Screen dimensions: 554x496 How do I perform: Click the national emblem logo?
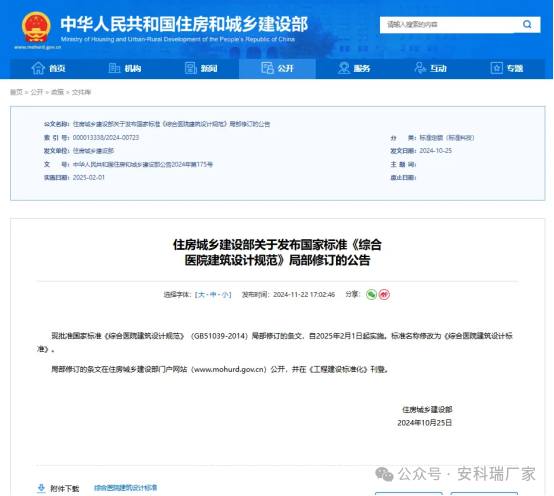coord(36,27)
